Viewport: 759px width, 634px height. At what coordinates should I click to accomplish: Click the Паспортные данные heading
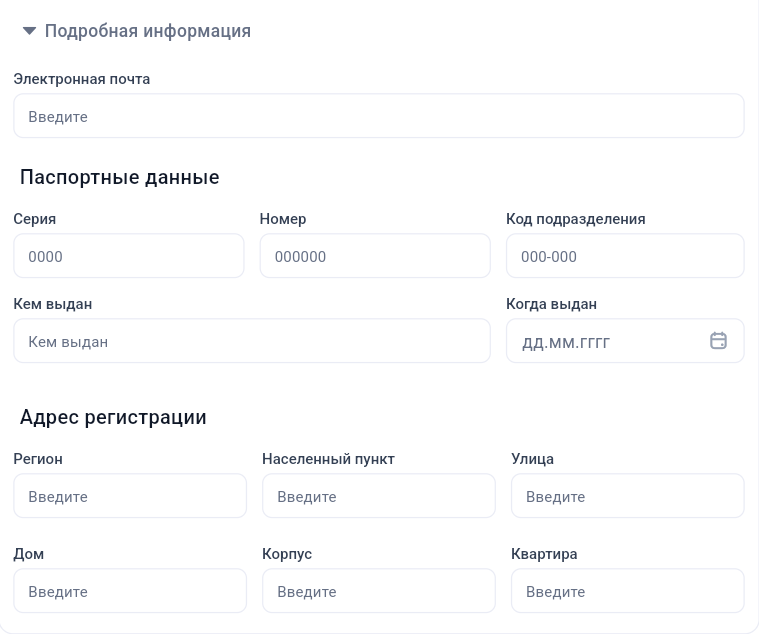120,177
